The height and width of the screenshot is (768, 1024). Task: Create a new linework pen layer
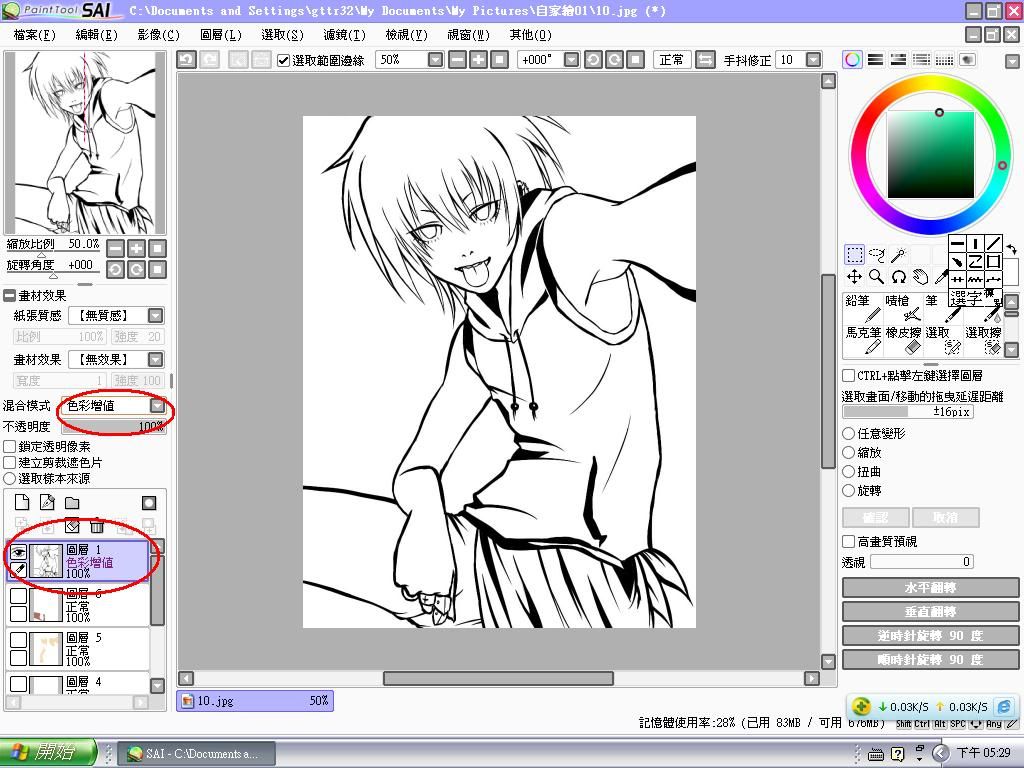pyautogui.click(x=47, y=502)
